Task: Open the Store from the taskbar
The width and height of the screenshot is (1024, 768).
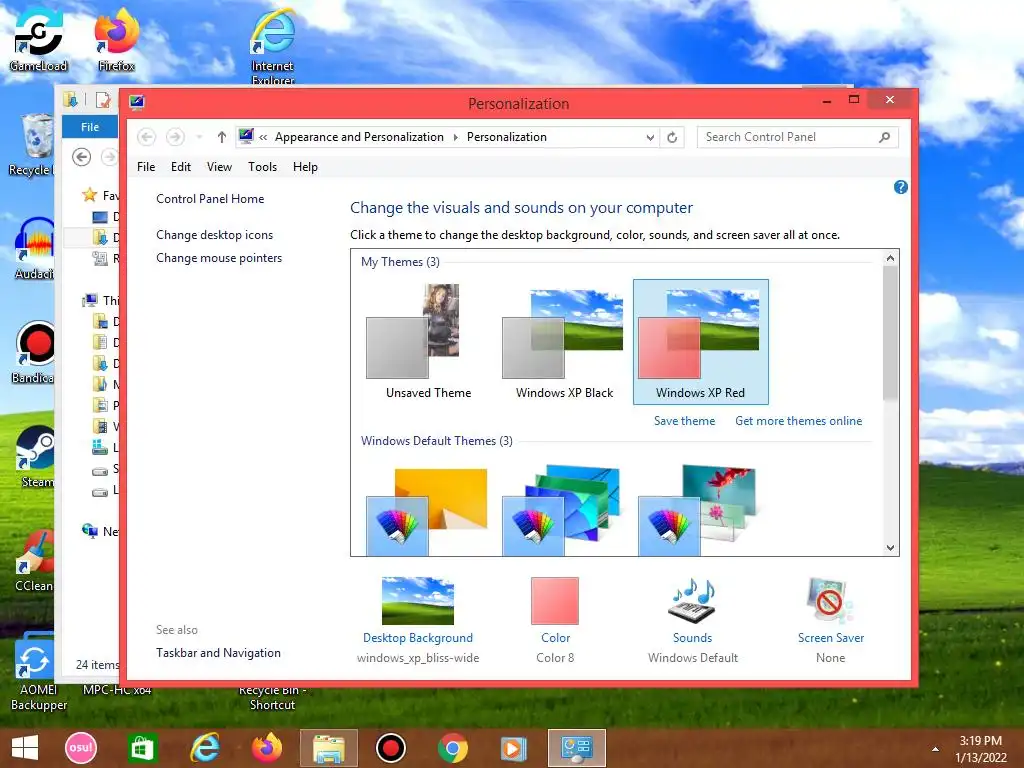Action: tap(142, 748)
